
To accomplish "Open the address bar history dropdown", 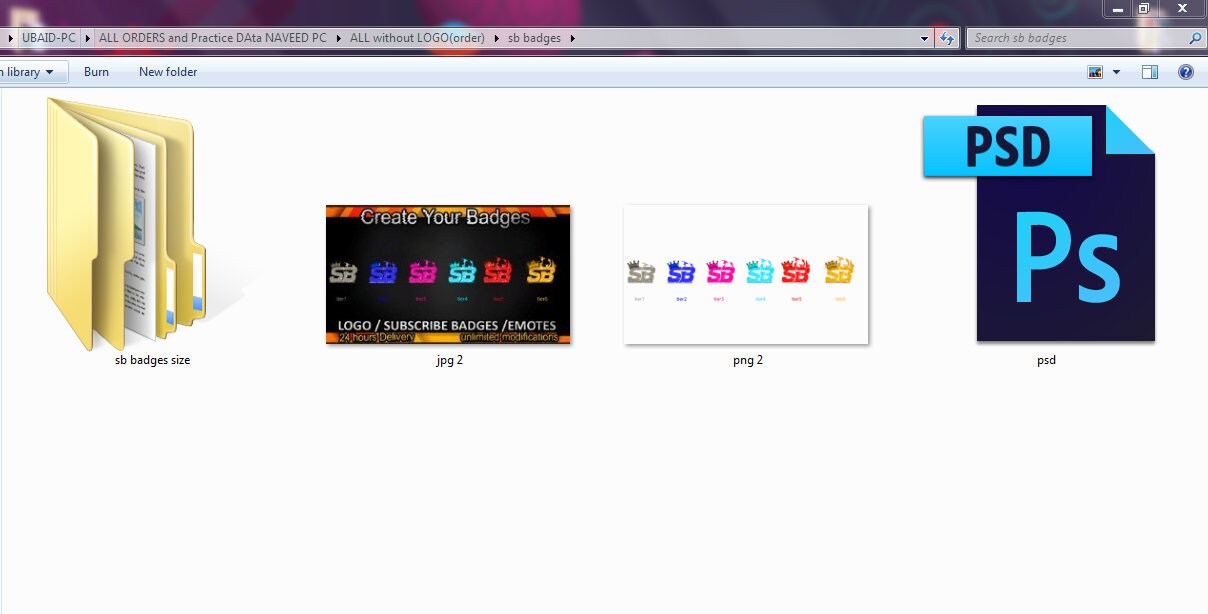I will pyautogui.click(x=923, y=37).
